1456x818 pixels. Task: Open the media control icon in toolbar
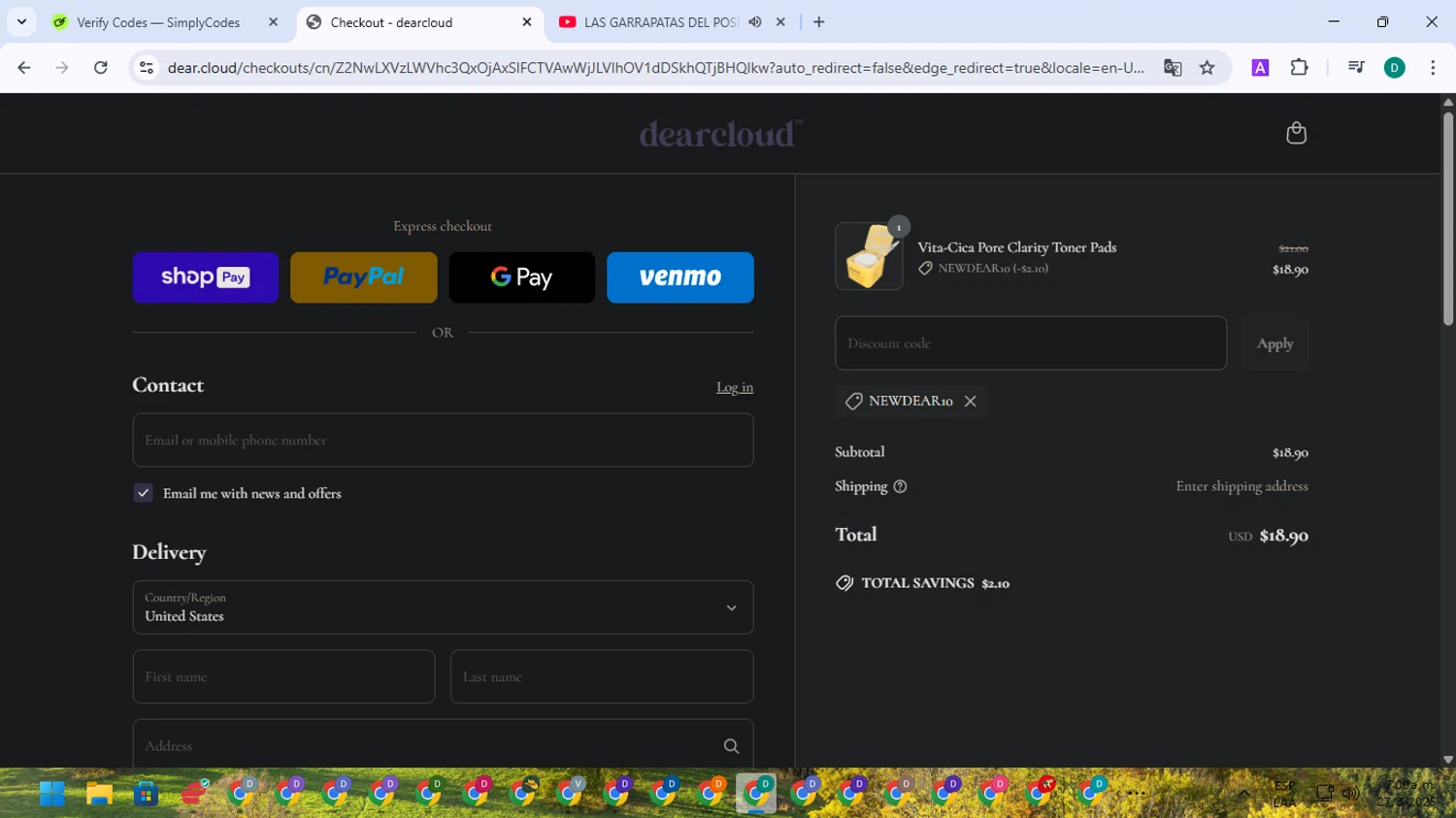(1356, 68)
